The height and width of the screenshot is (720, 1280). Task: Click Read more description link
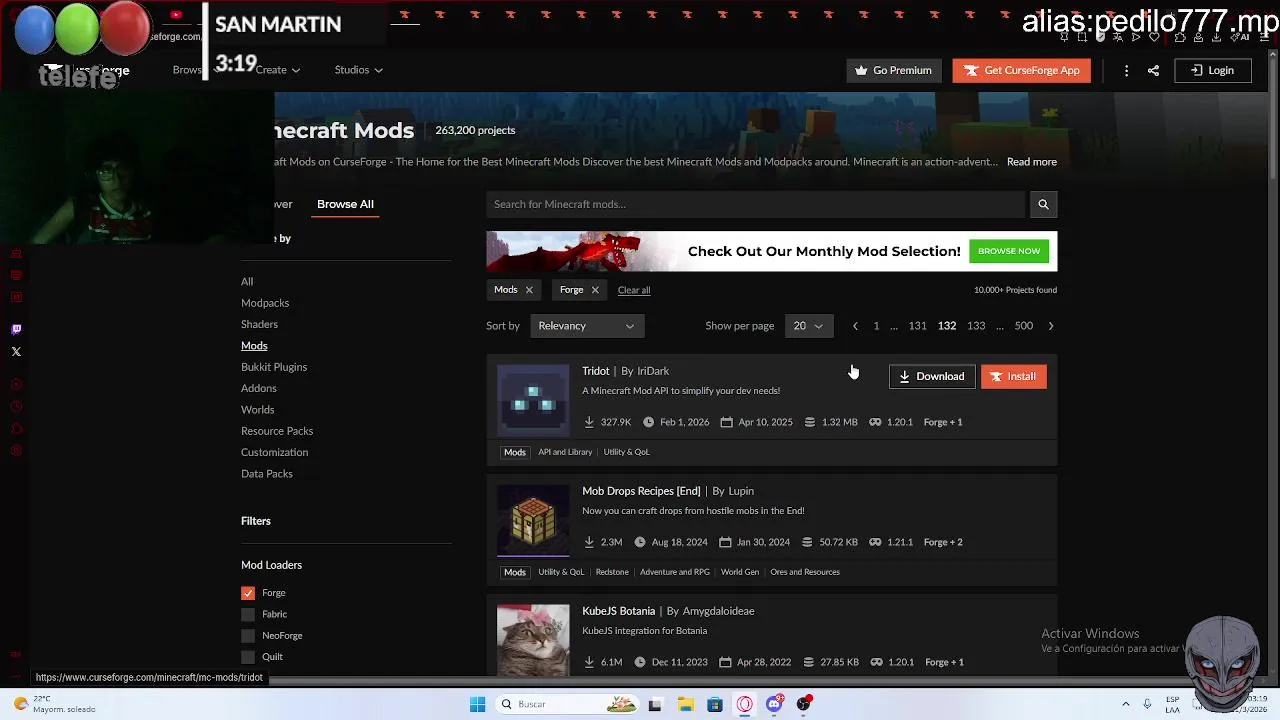tap(1031, 162)
